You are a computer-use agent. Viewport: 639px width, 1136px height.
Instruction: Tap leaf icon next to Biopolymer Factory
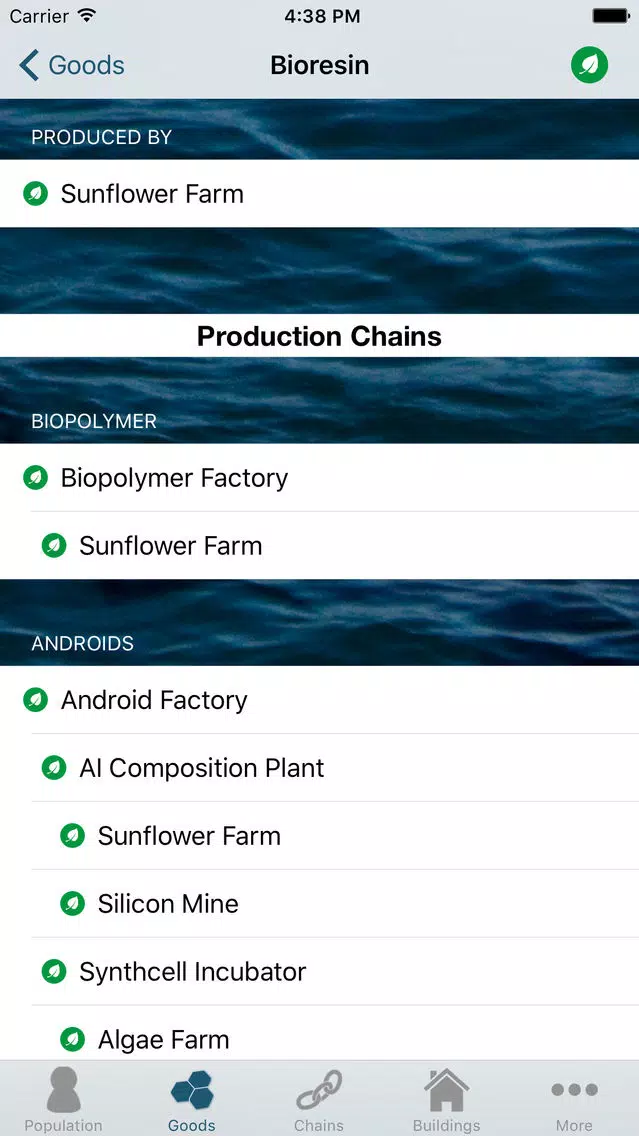click(x=36, y=477)
